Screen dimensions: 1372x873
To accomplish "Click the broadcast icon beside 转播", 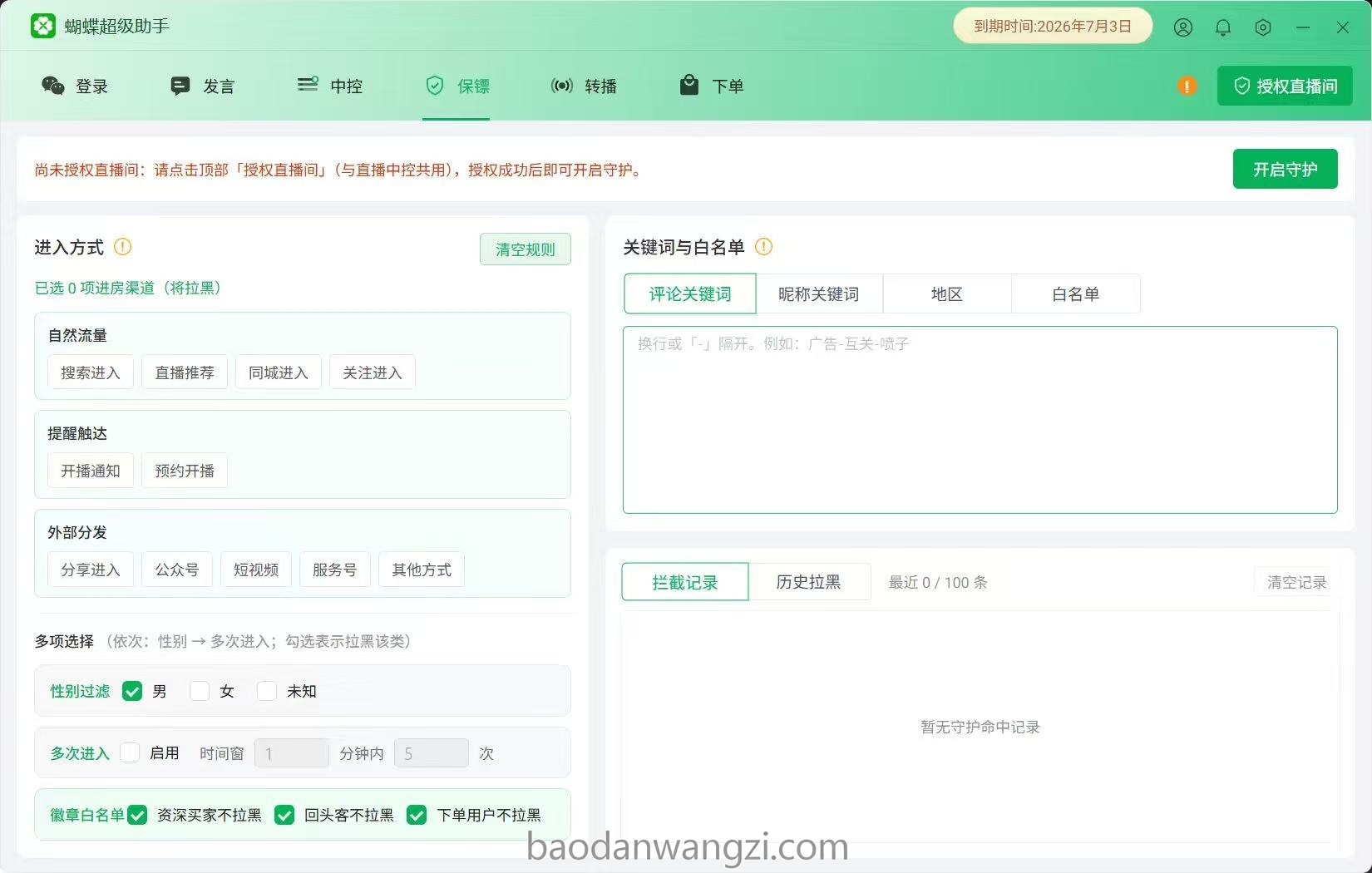I will 562,86.
